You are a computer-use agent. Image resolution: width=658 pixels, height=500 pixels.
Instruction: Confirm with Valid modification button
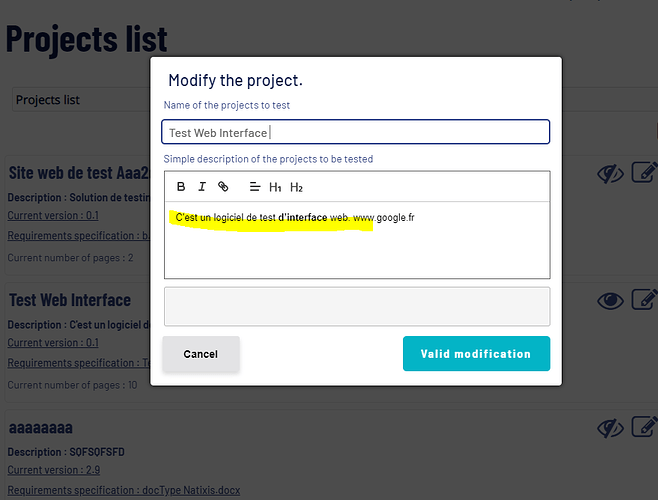[476, 353]
